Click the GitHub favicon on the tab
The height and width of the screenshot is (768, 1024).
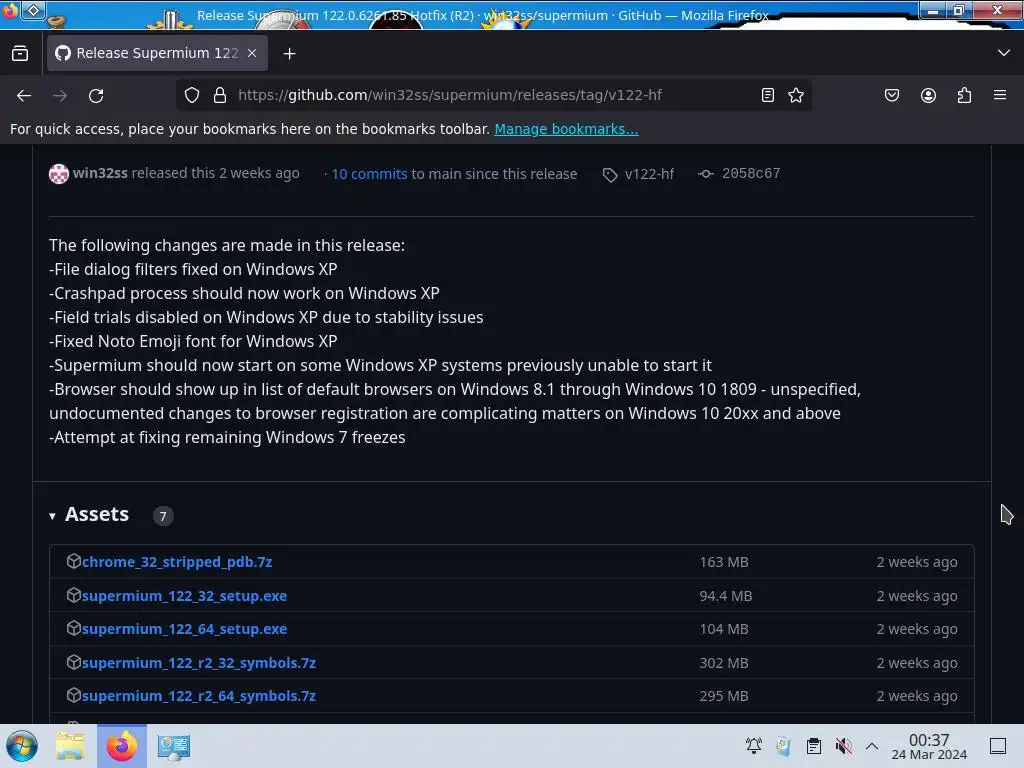[63, 53]
